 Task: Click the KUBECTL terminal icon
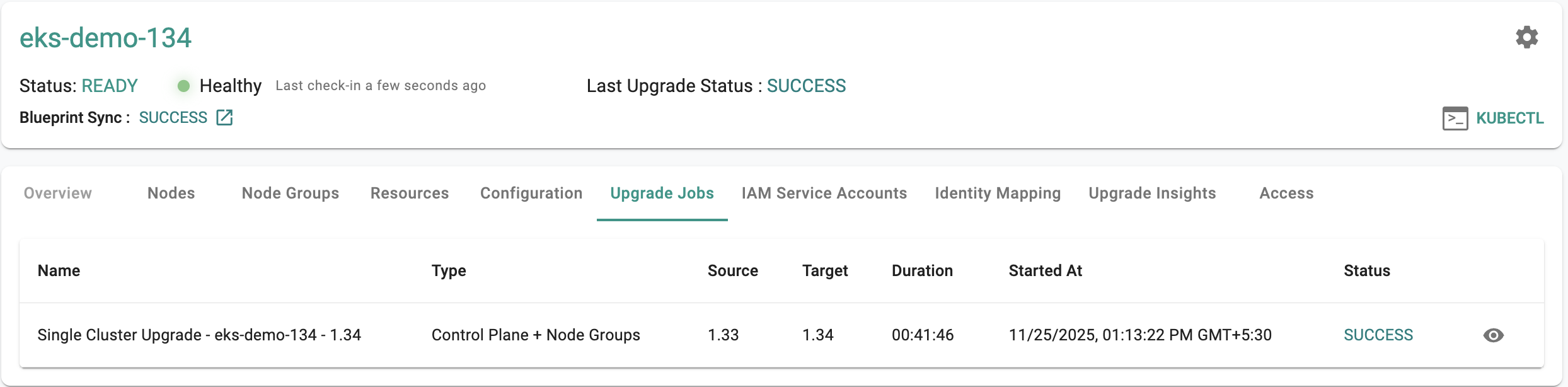(1455, 118)
